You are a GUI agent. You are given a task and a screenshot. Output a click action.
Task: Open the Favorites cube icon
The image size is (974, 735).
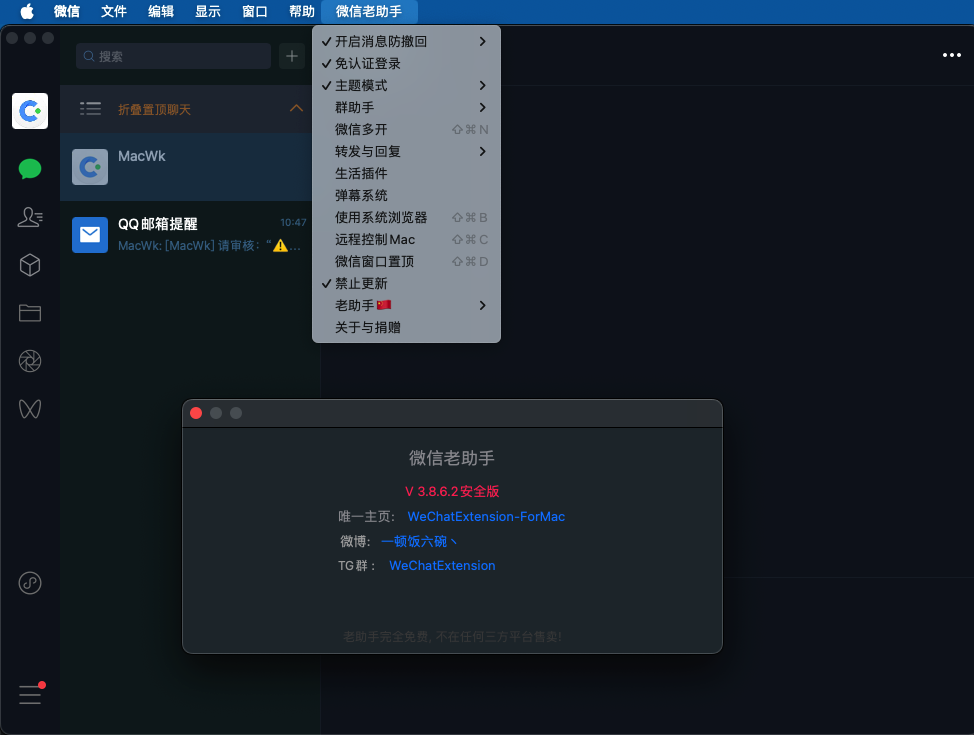coord(30,265)
